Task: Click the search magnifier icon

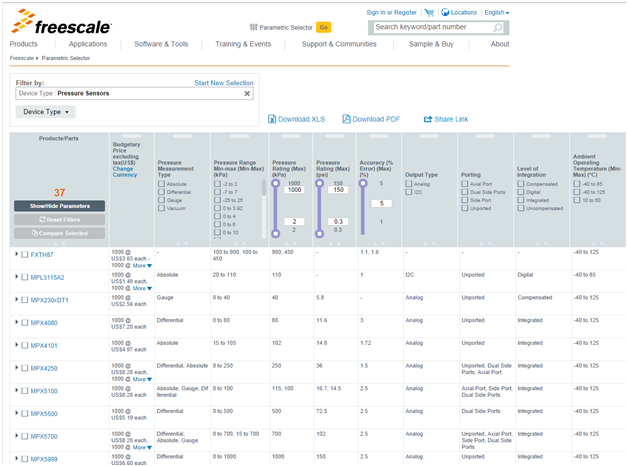Action: click(x=497, y=27)
